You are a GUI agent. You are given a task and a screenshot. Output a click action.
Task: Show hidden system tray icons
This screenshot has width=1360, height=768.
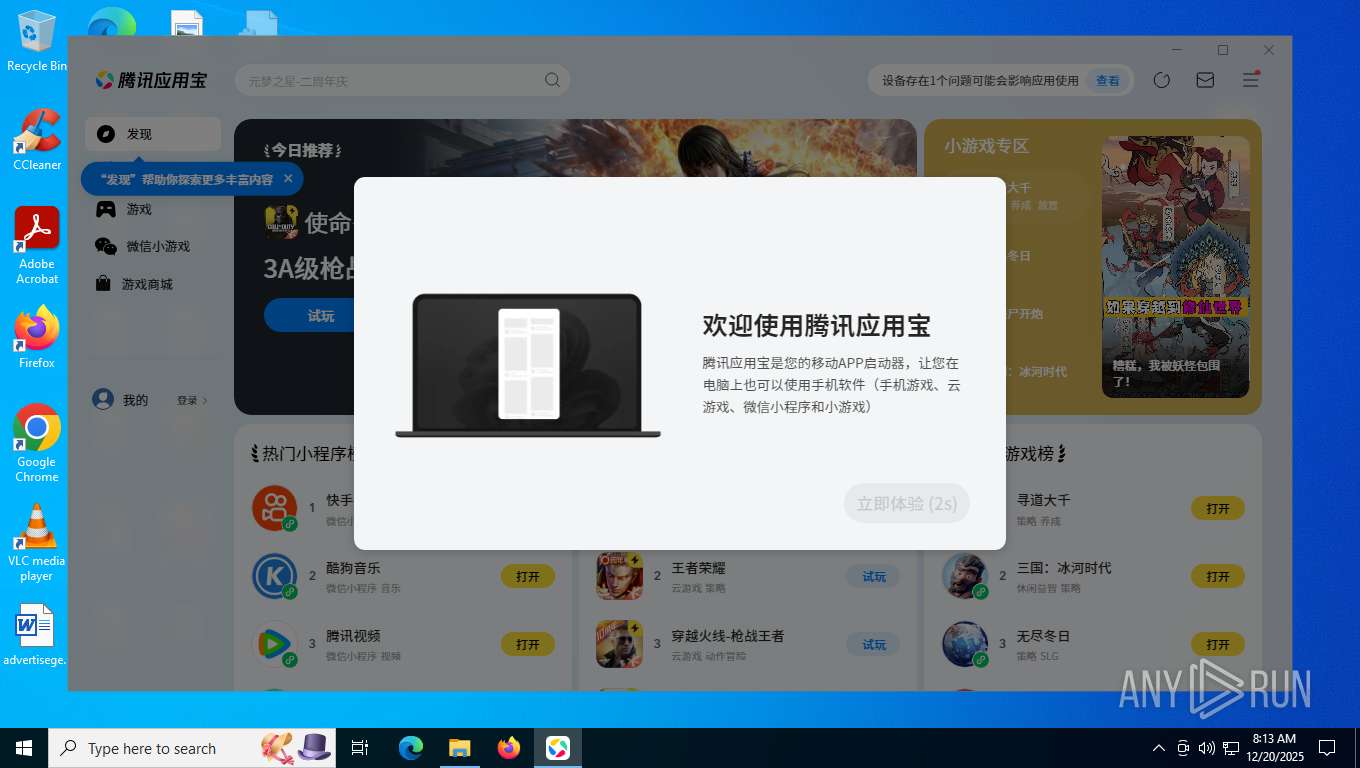(x=1159, y=748)
